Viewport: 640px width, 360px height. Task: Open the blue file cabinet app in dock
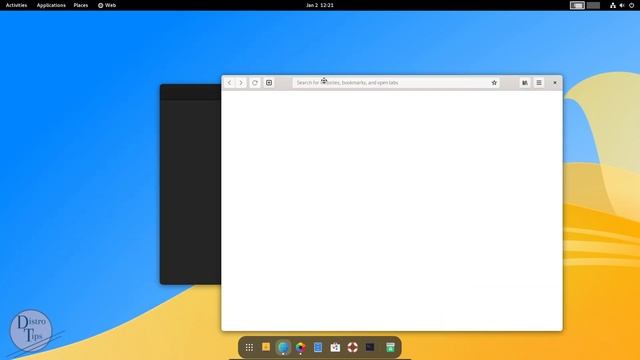[318, 347]
